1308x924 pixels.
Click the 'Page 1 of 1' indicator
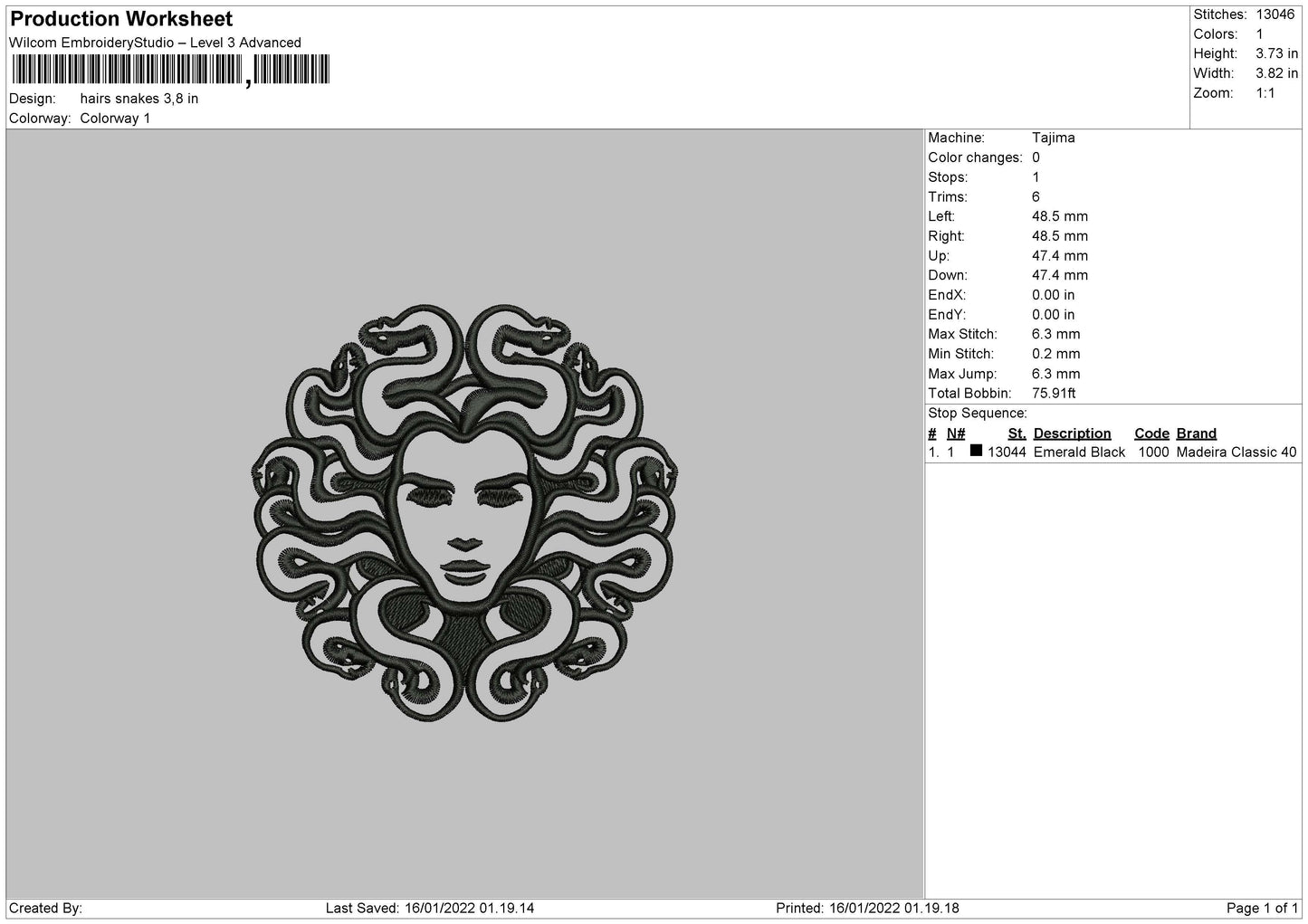click(x=1262, y=909)
